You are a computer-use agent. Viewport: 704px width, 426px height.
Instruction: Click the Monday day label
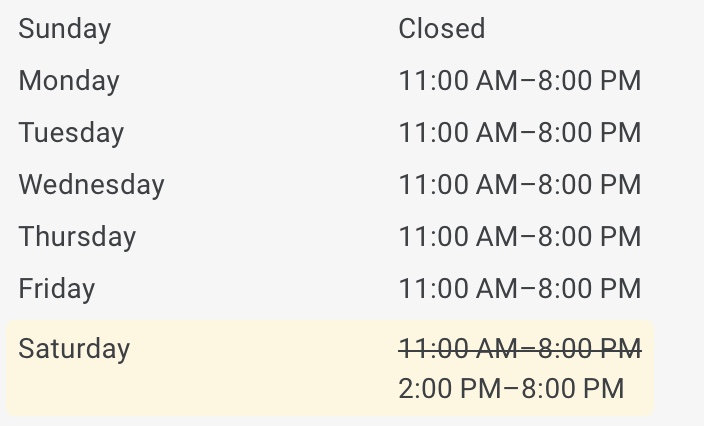(69, 81)
